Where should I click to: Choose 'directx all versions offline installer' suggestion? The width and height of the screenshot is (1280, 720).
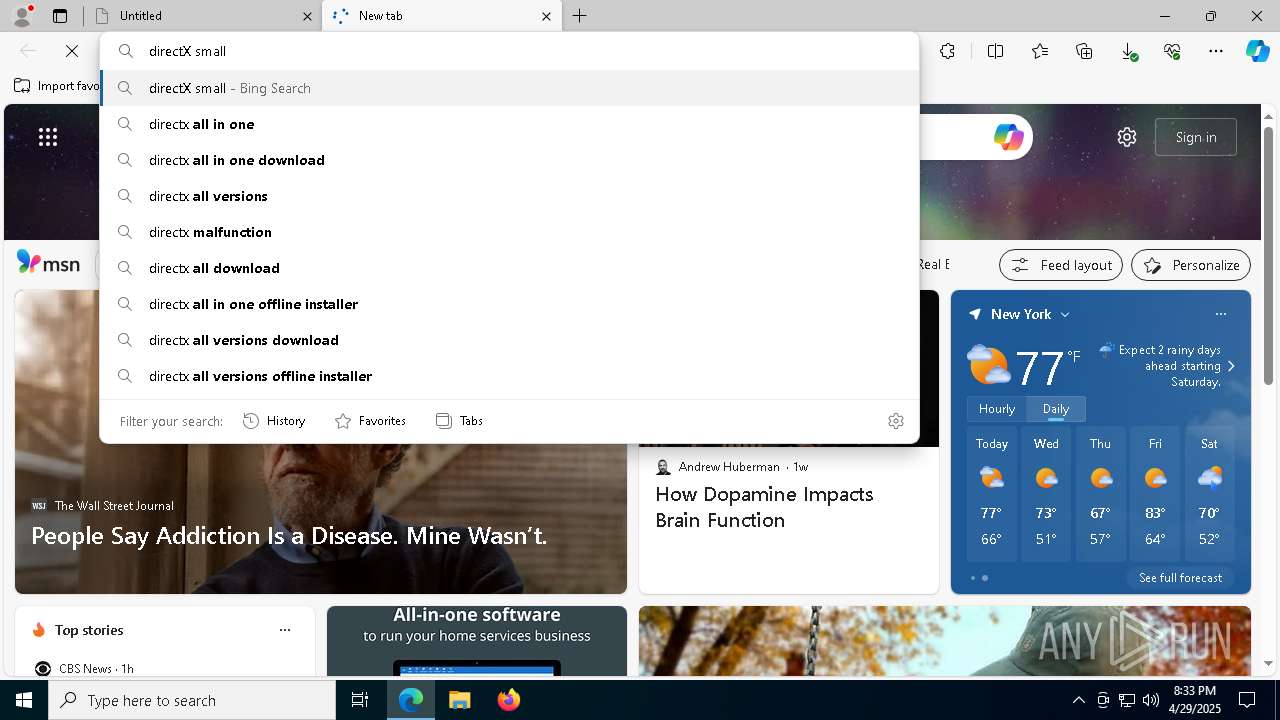pos(509,376)
